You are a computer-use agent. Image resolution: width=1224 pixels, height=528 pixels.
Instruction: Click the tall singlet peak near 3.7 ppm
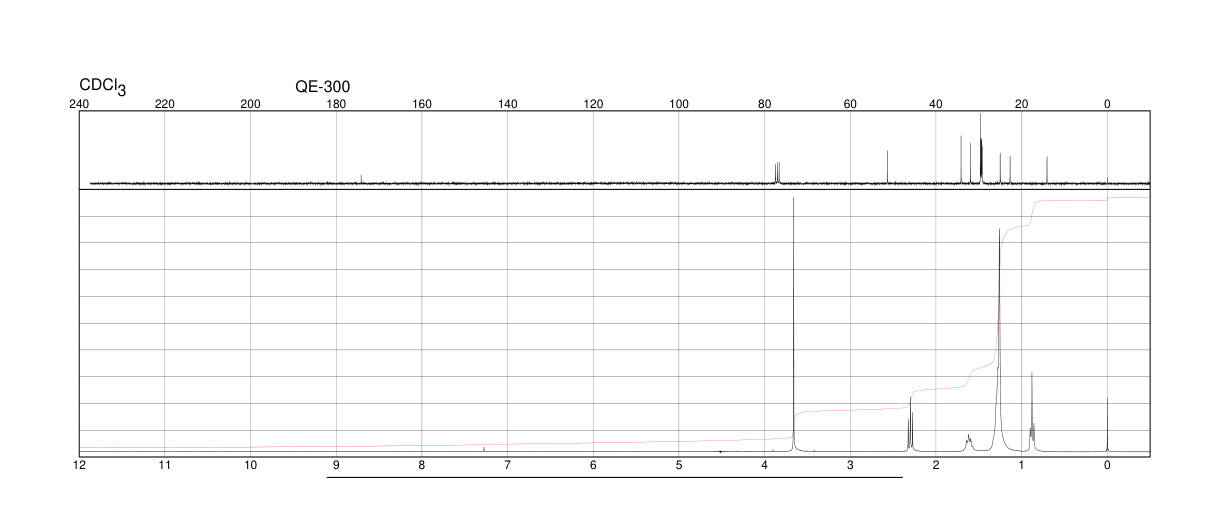pos(793,324)
